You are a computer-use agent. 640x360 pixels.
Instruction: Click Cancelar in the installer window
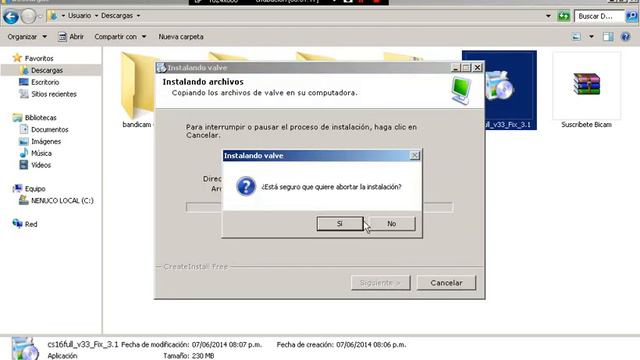(446, 282)
